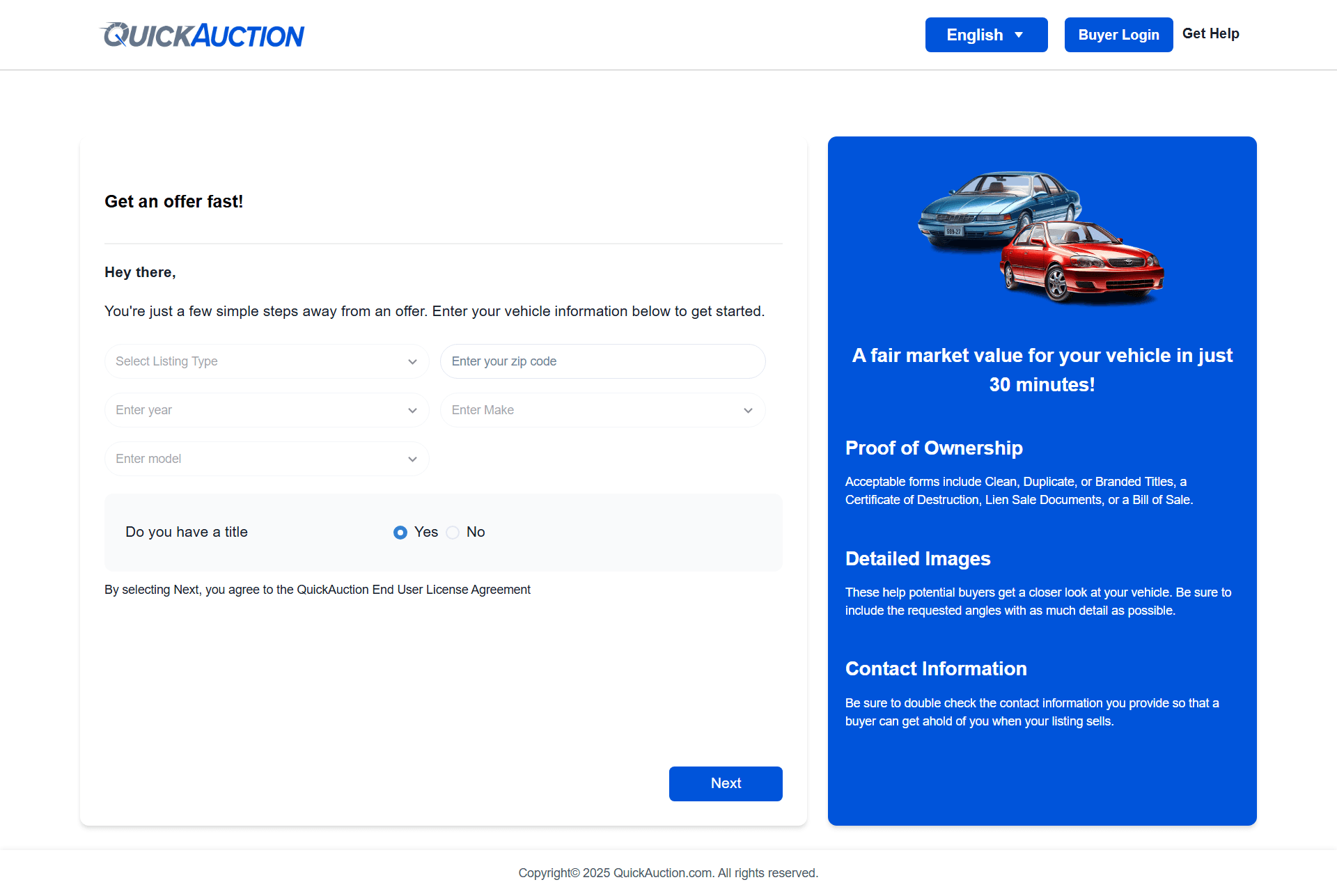Viewport: 1337px width, 896px height.
Task: Click the Next button
Action: pyautogui.click(x=726, y=783)
